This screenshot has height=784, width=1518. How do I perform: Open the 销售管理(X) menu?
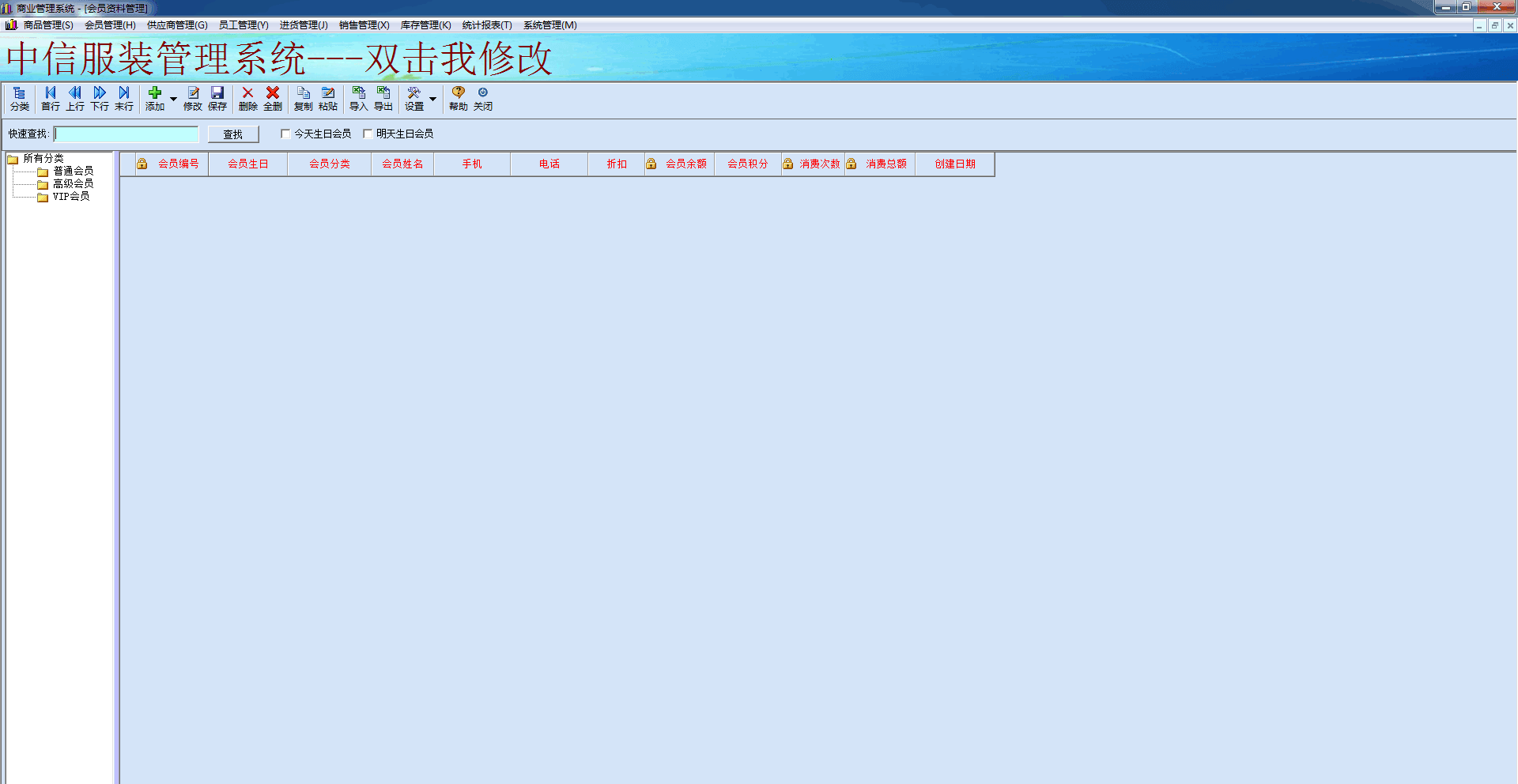click(x=364, y=25)
